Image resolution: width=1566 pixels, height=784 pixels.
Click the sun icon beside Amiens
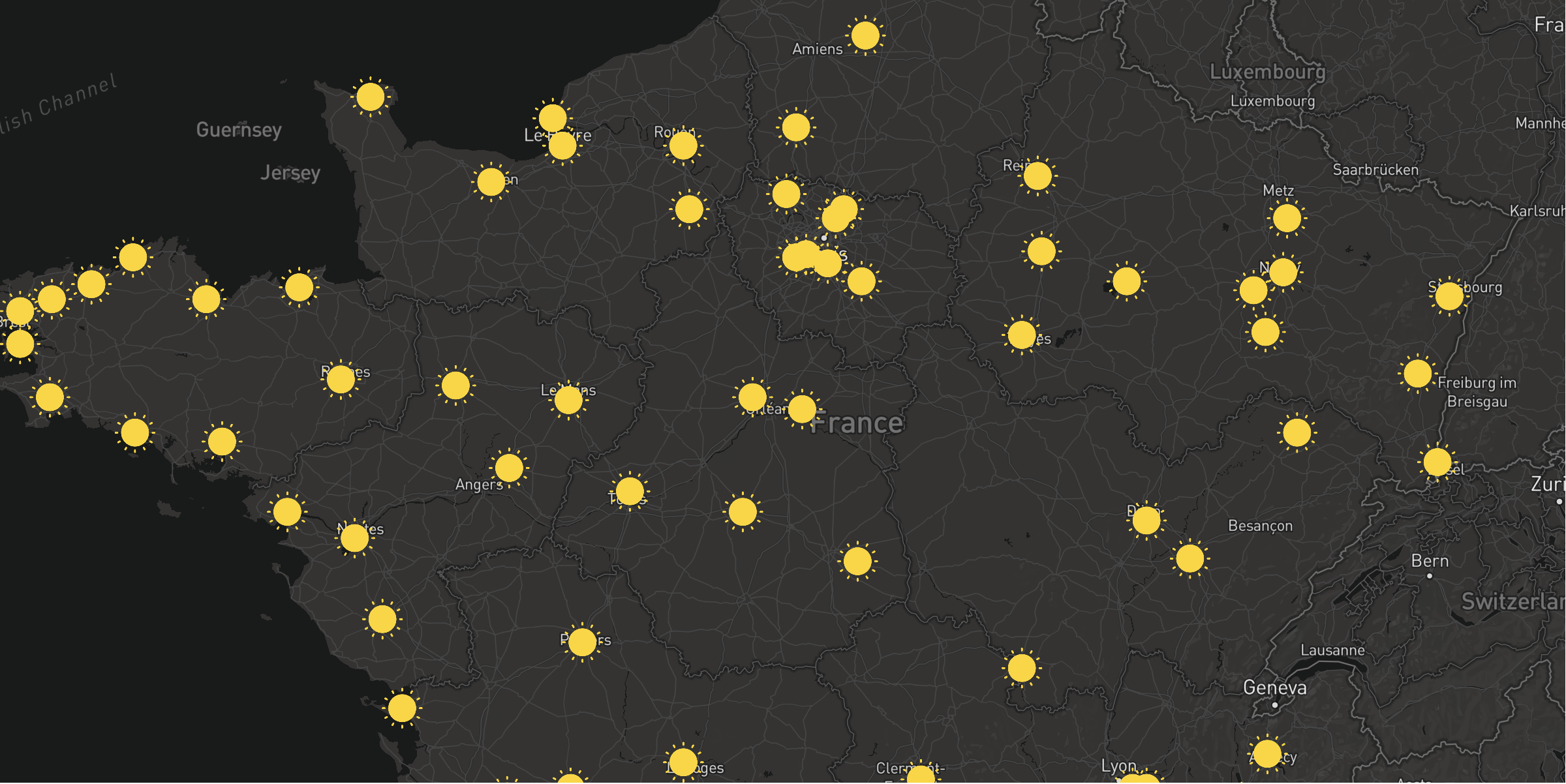[x=865, y=35]
